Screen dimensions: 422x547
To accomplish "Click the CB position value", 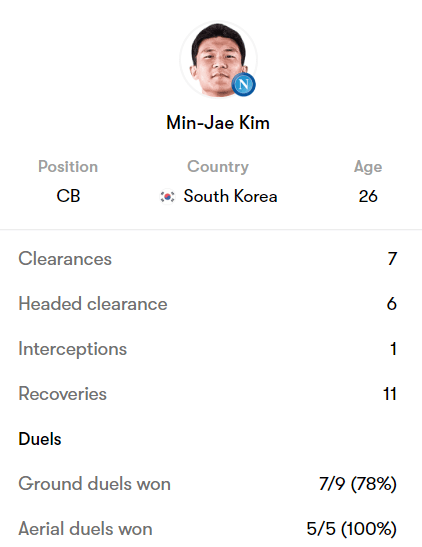I will [68, 196].
